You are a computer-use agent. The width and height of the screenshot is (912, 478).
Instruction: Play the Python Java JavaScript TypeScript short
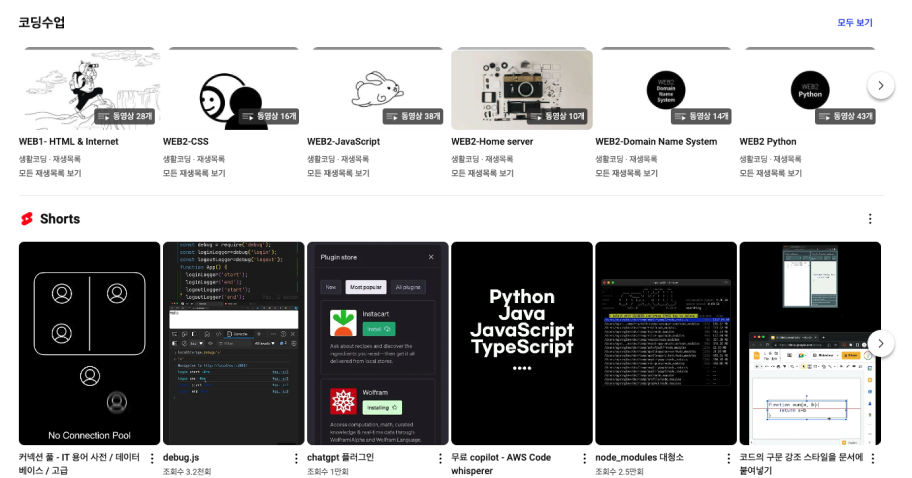pyautogui.click(x=522, y=343)
